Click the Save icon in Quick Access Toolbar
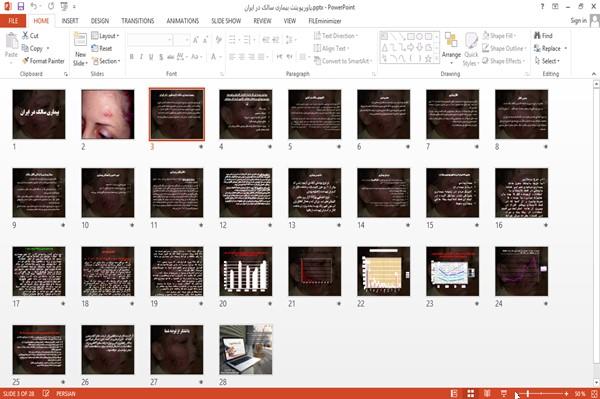The width and height of the screenshot is (600, 399). click(x=21, y=6)
